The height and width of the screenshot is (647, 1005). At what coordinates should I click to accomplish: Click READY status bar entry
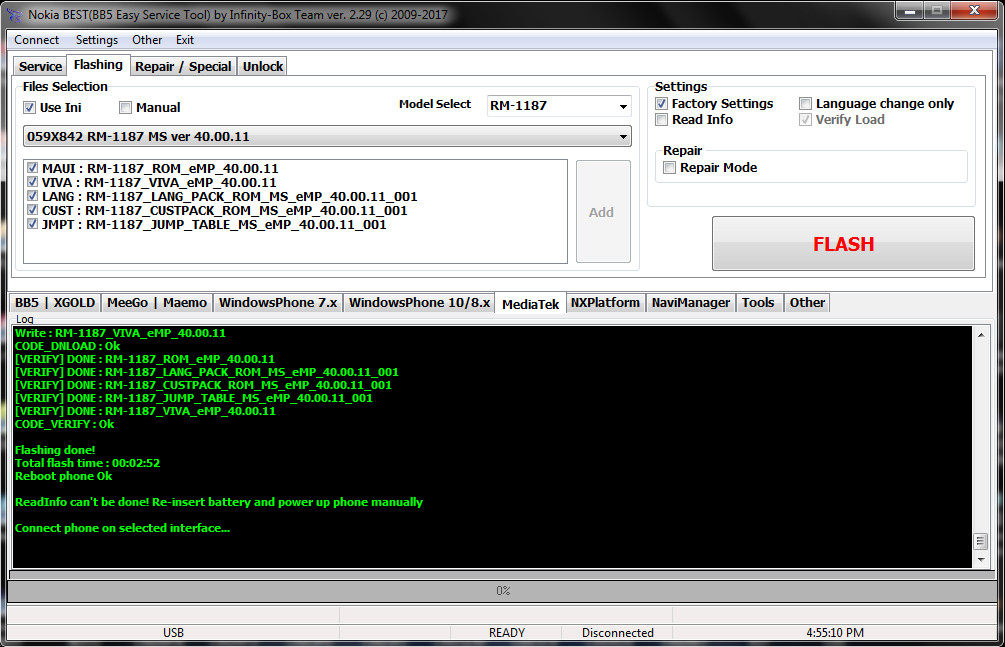pyautogui.click(x=506, y=633)
